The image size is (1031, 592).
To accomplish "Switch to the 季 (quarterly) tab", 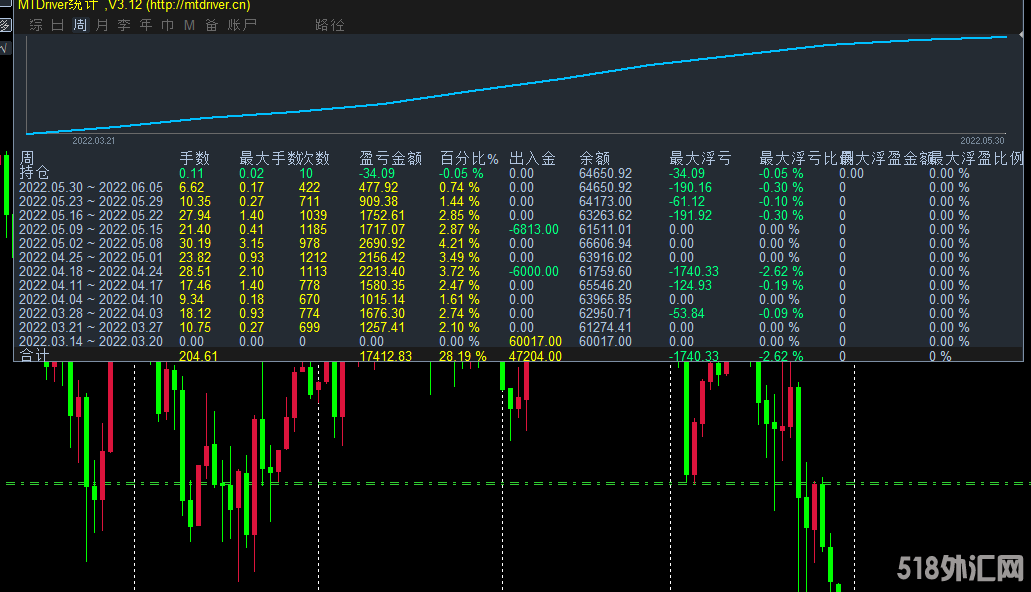I will 124,25.
